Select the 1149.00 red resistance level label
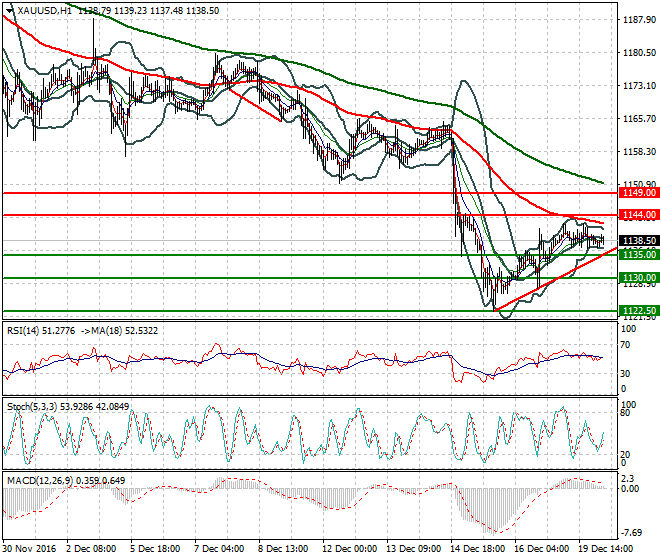660x560 pixels. coord(639,193)
